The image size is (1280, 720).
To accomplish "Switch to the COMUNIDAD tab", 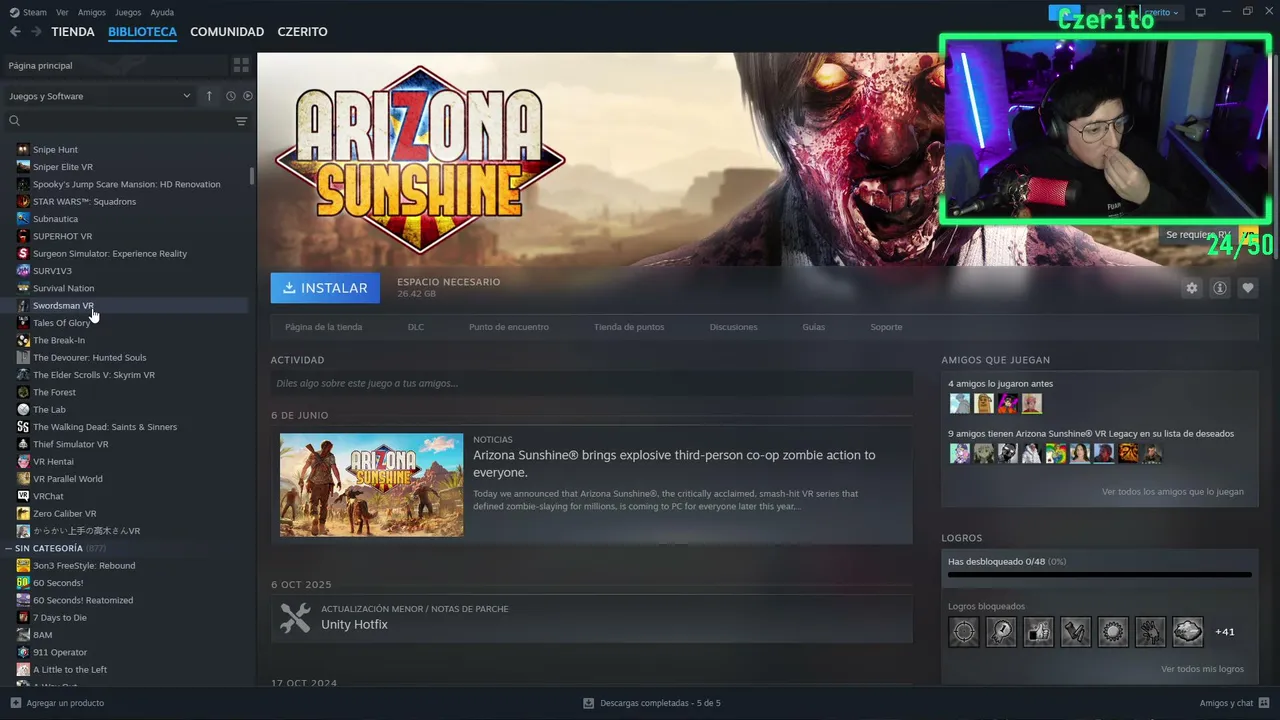I will pos(227,32).
